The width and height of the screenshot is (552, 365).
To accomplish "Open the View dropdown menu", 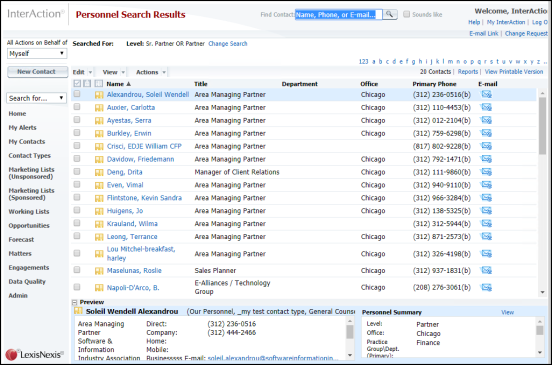I will click(113, 72).
